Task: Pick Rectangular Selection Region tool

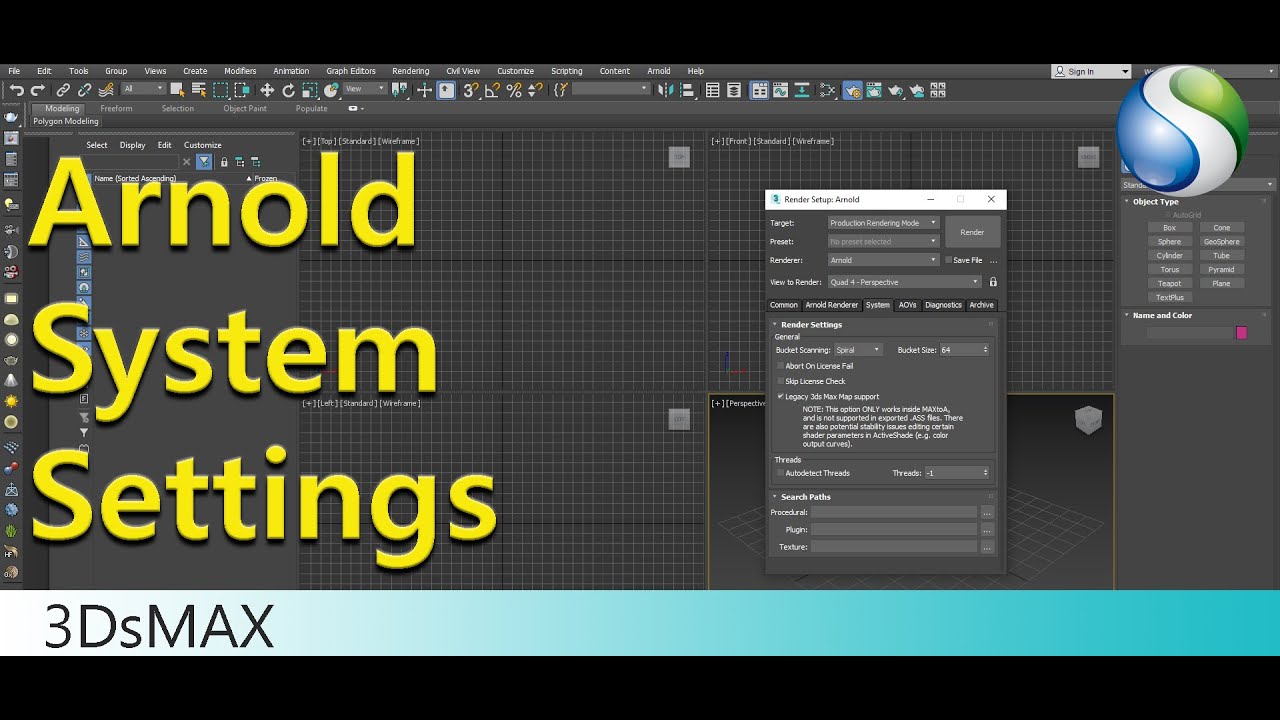Action: point(220,90)
